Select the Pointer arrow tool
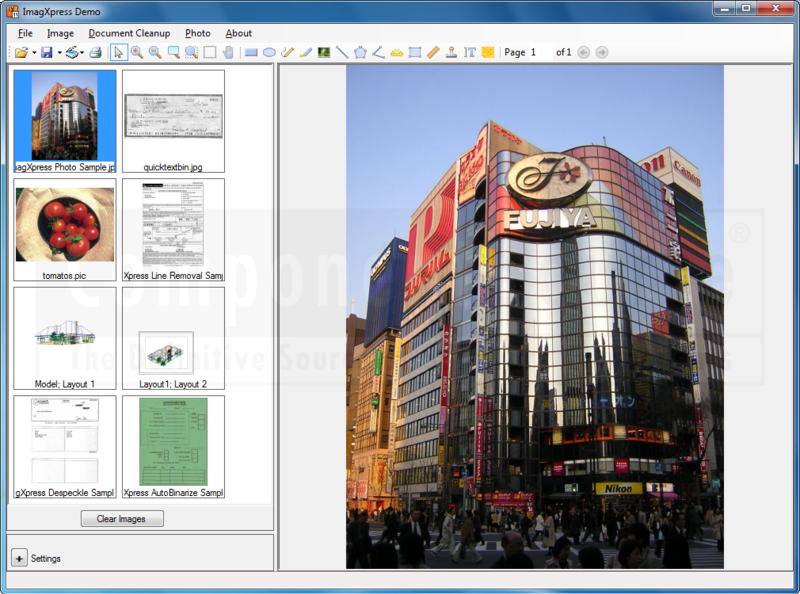The width and height of the screenshot is (800, 594). (x=118, y=52)
